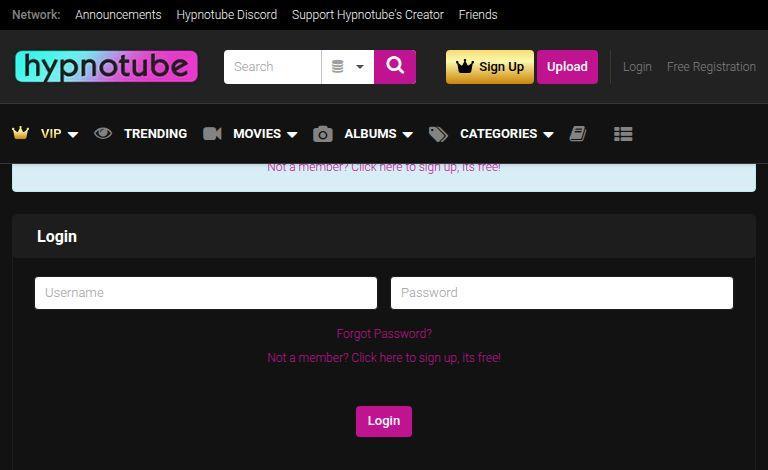Click the eye icon beside Trending

tap(103, 133)
